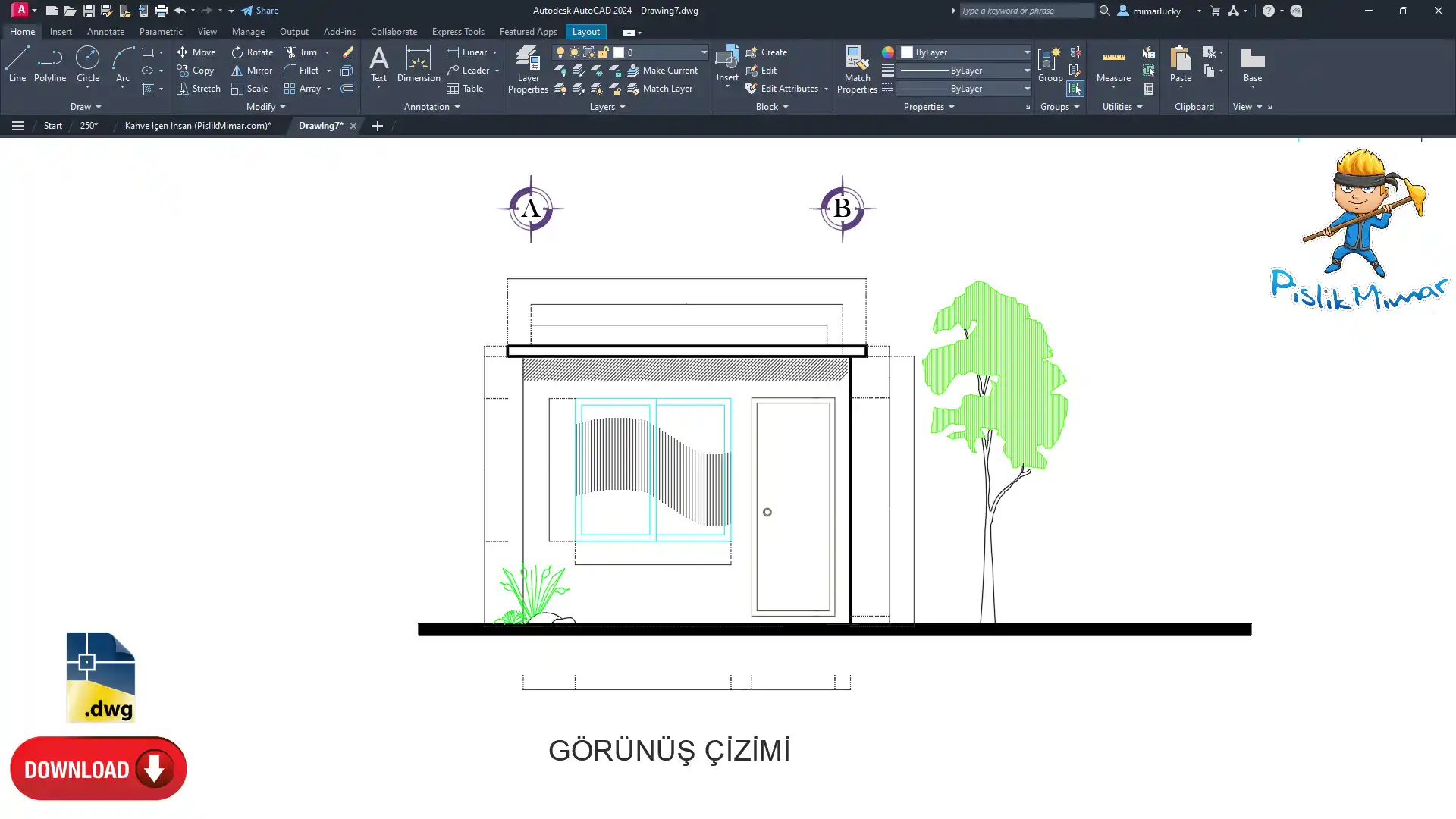Open the Layer Properties manager
The image size is (1456, 819).
click(x=528, y=69)
